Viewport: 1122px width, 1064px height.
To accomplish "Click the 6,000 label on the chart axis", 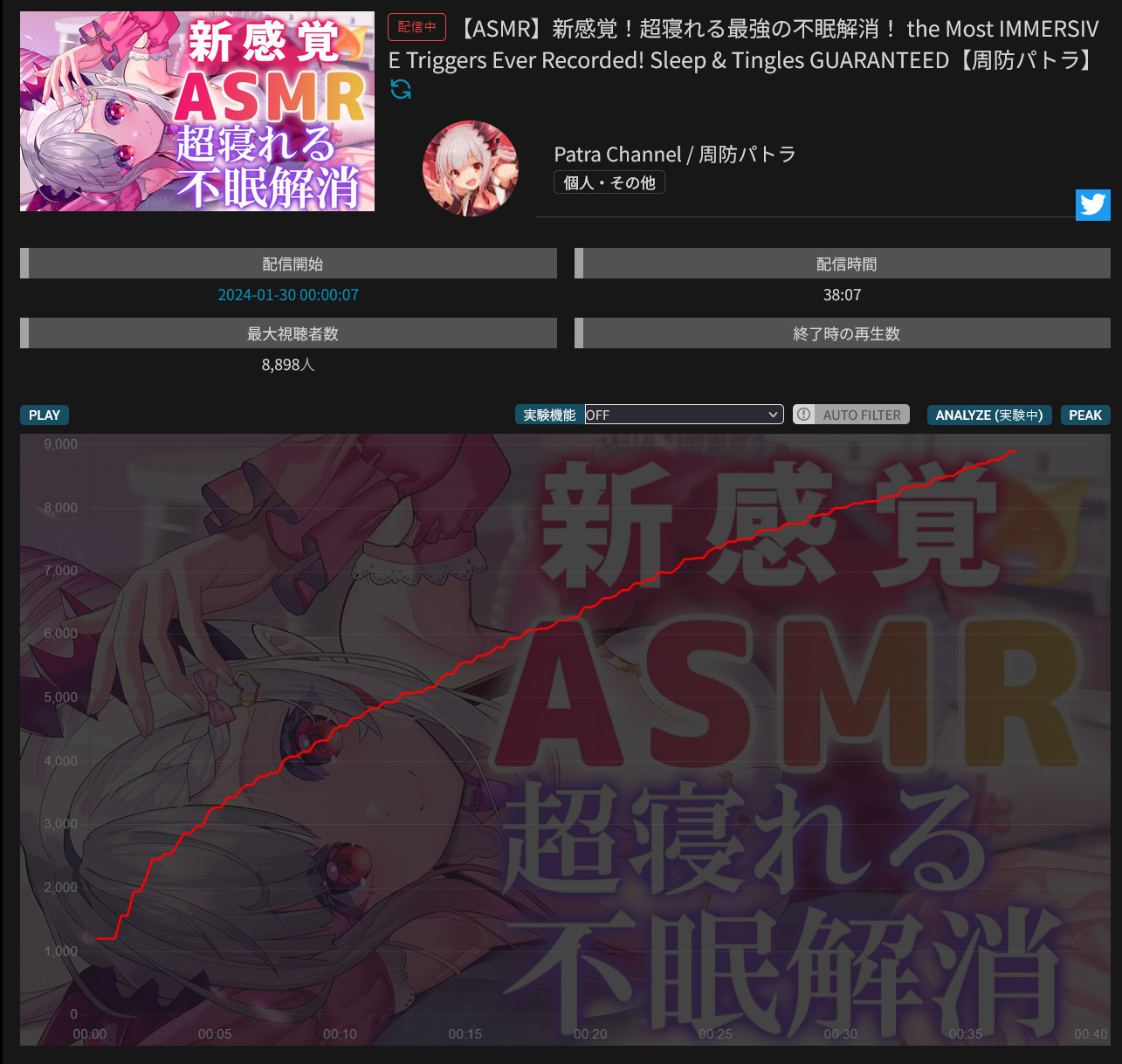I will (x=61, y=634).
